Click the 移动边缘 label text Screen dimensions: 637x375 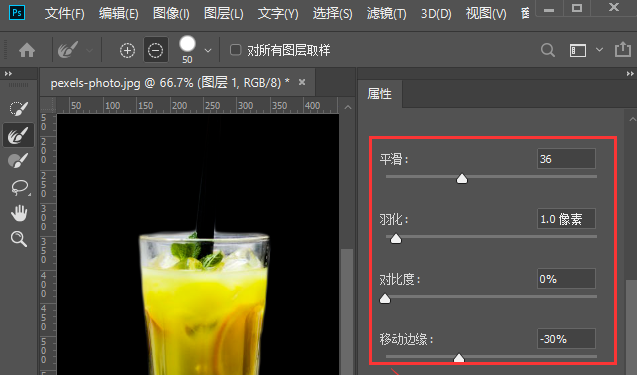tap(406, 339)
